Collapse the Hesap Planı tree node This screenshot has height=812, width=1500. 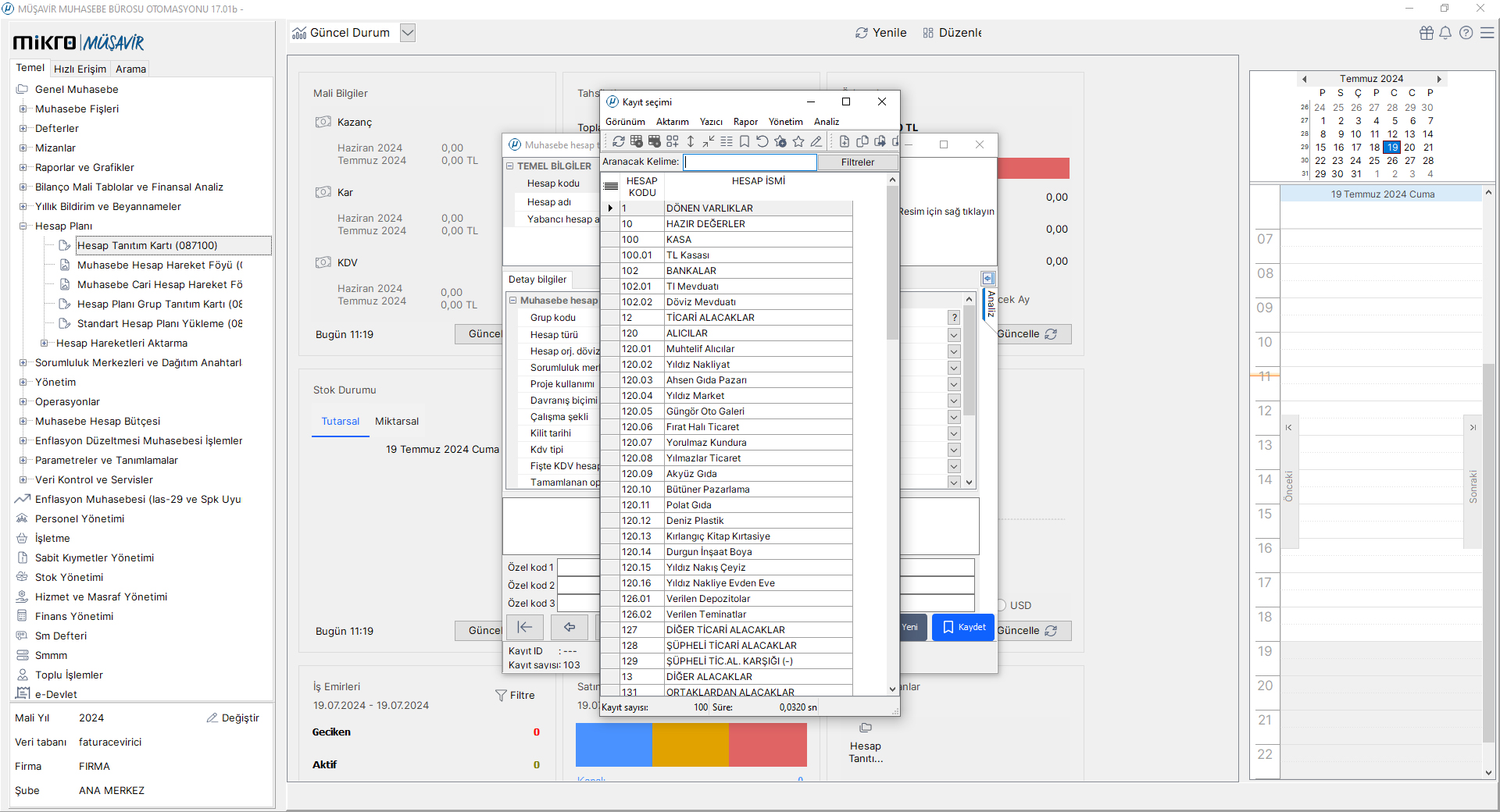23,226
